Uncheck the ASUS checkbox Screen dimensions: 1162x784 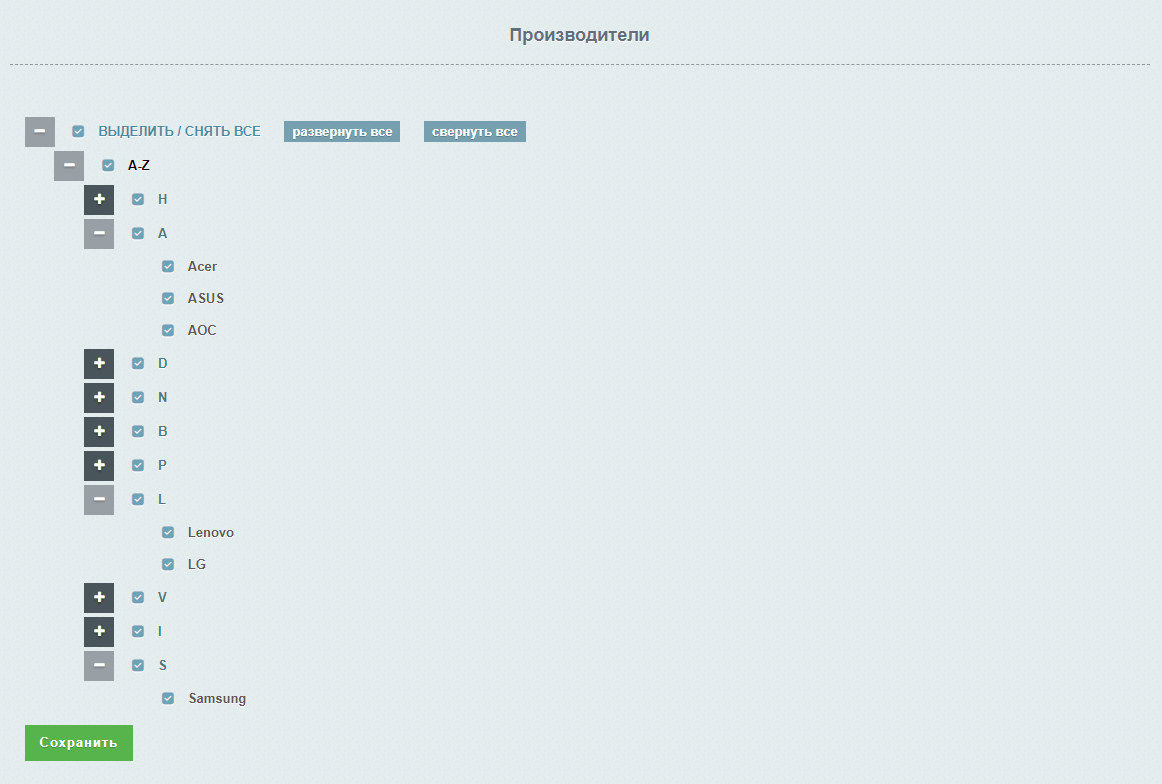tap(168, 299)
